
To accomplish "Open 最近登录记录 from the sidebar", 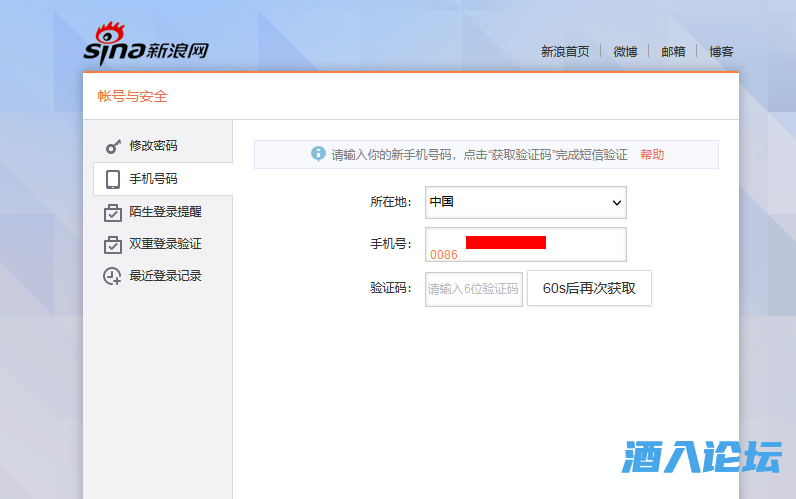I will pos(165,276).
